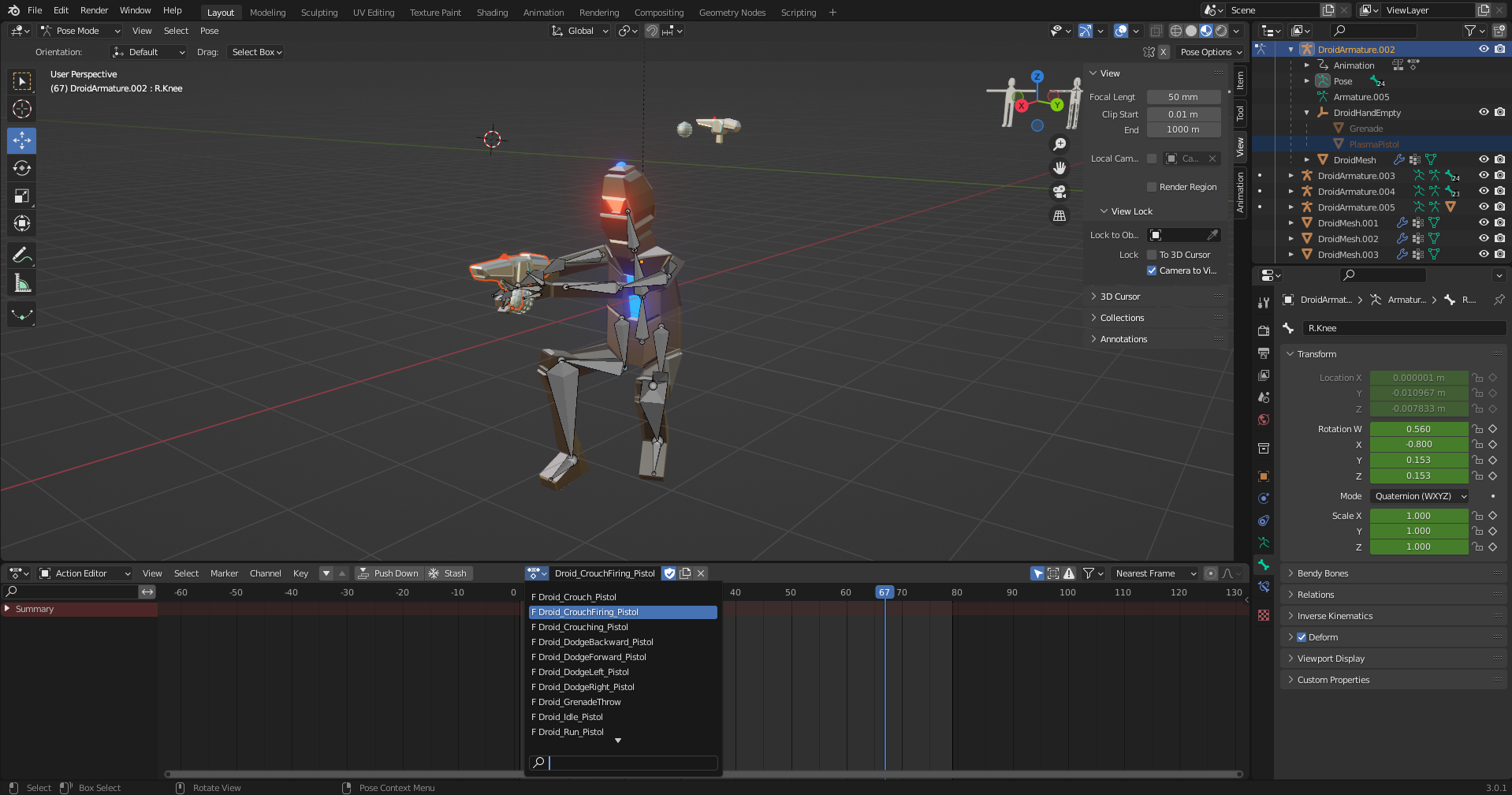
Task: Select the Scale tool
Action: [x=22, y=196]
